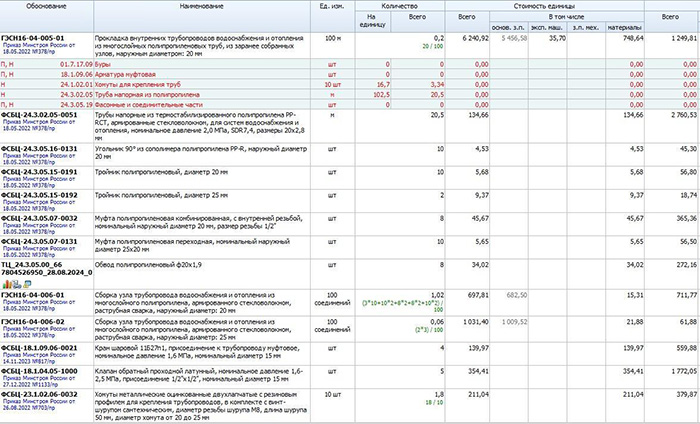Click the (2*3) / 100 quantity formula
This screenshot has width=700, height=424.
pyautogui.click(x=429, y=330)
